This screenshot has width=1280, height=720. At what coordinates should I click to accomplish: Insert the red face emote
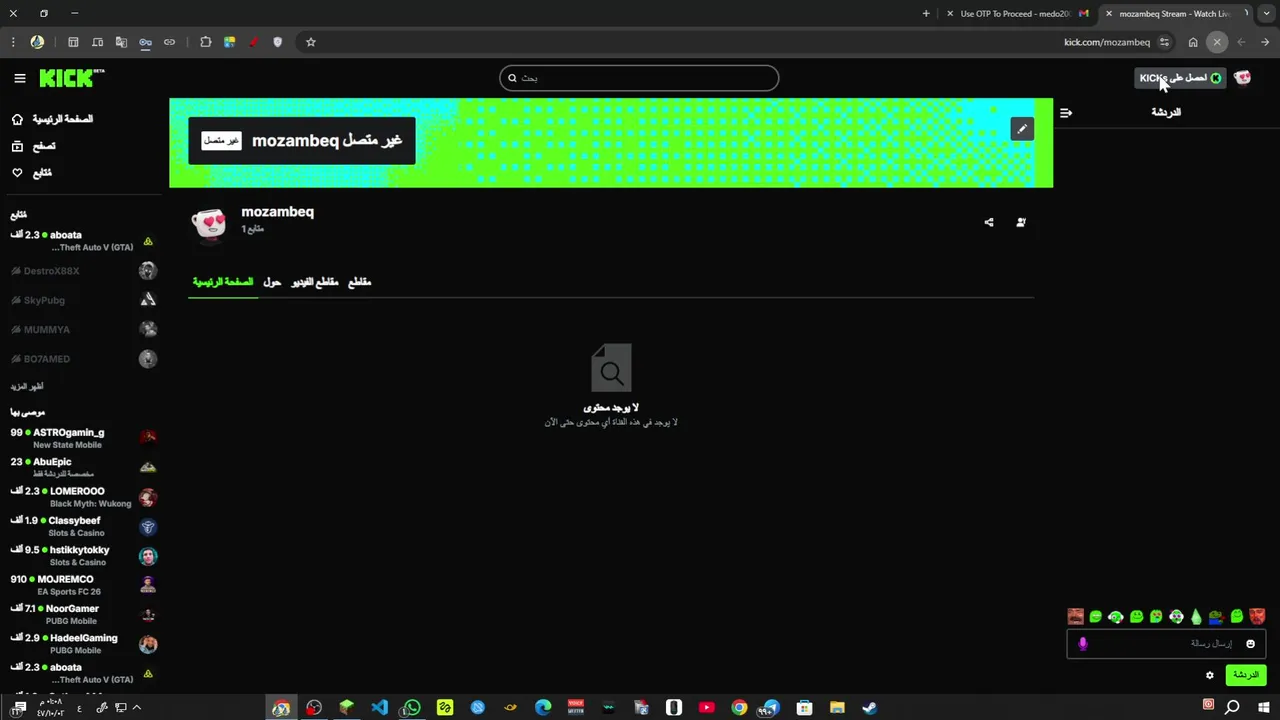tap(1257, 617)
